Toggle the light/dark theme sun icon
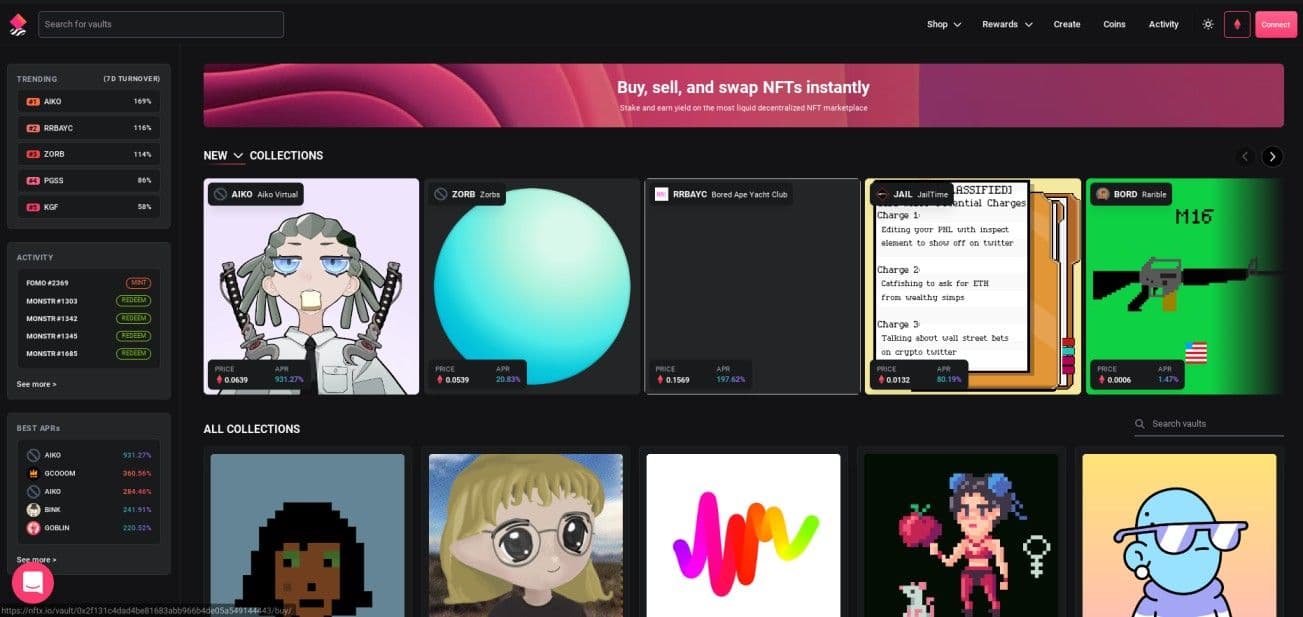 tap(1208, 24)
